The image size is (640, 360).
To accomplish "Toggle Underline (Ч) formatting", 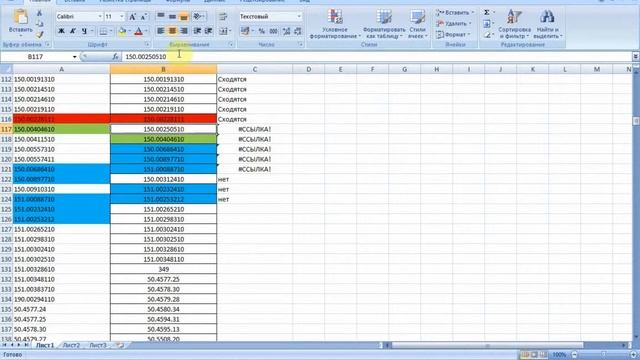I will [84, 31].
